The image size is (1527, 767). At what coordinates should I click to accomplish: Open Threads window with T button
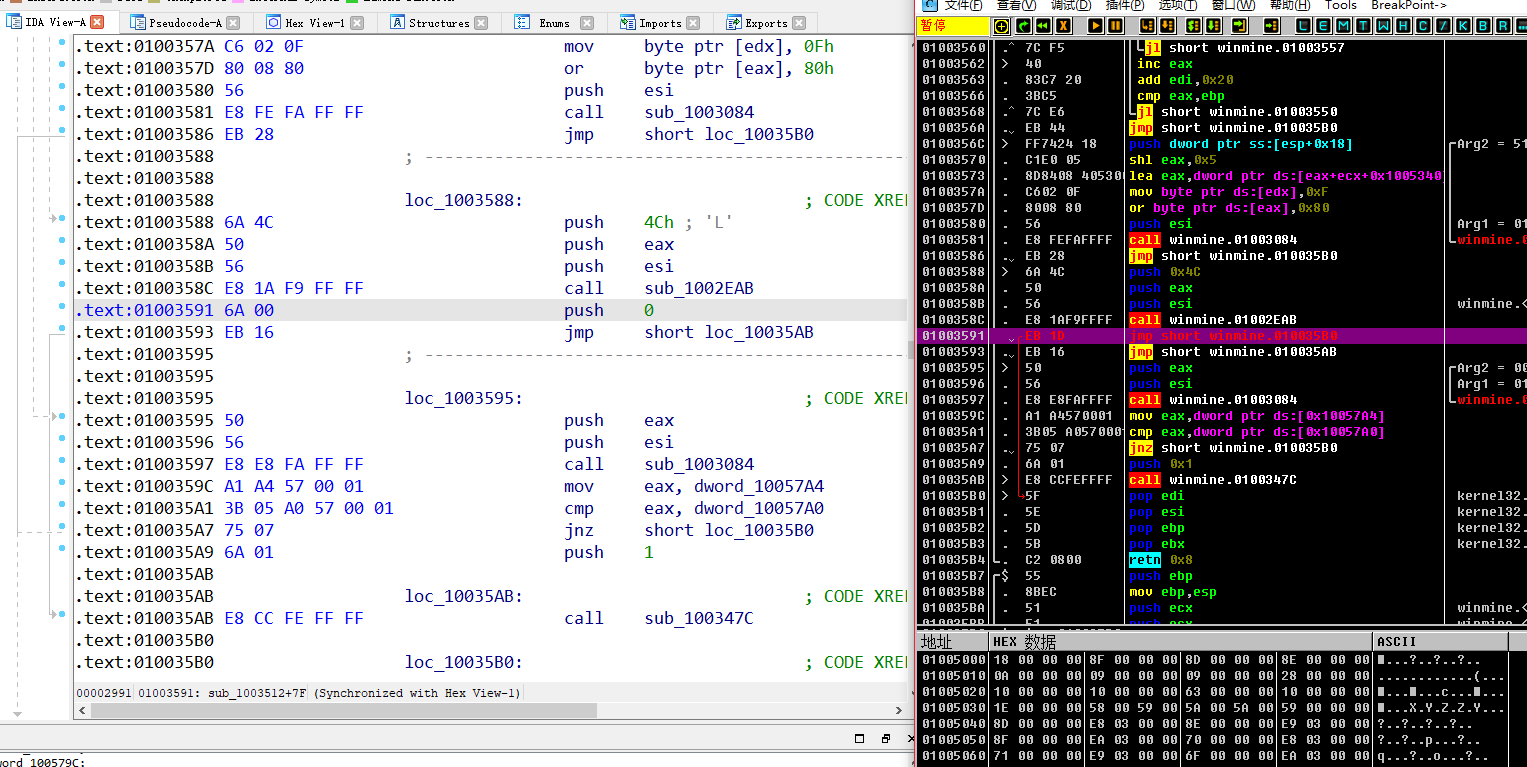click(x=1364, y=26)
